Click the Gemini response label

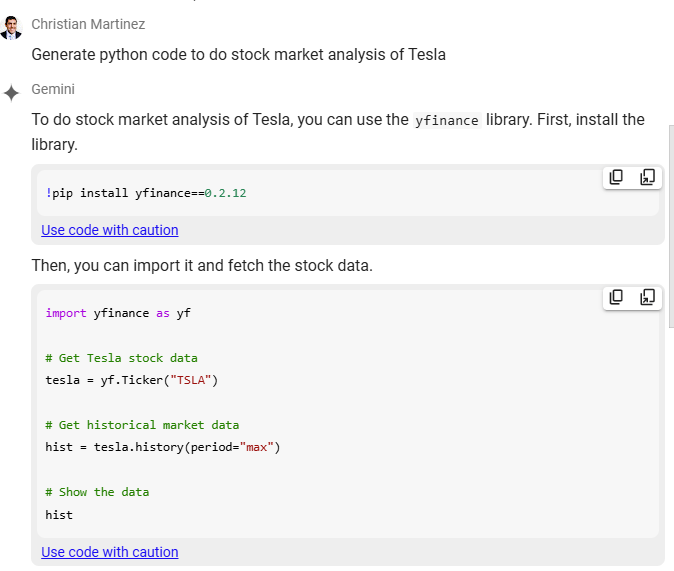tap(53, 89)
